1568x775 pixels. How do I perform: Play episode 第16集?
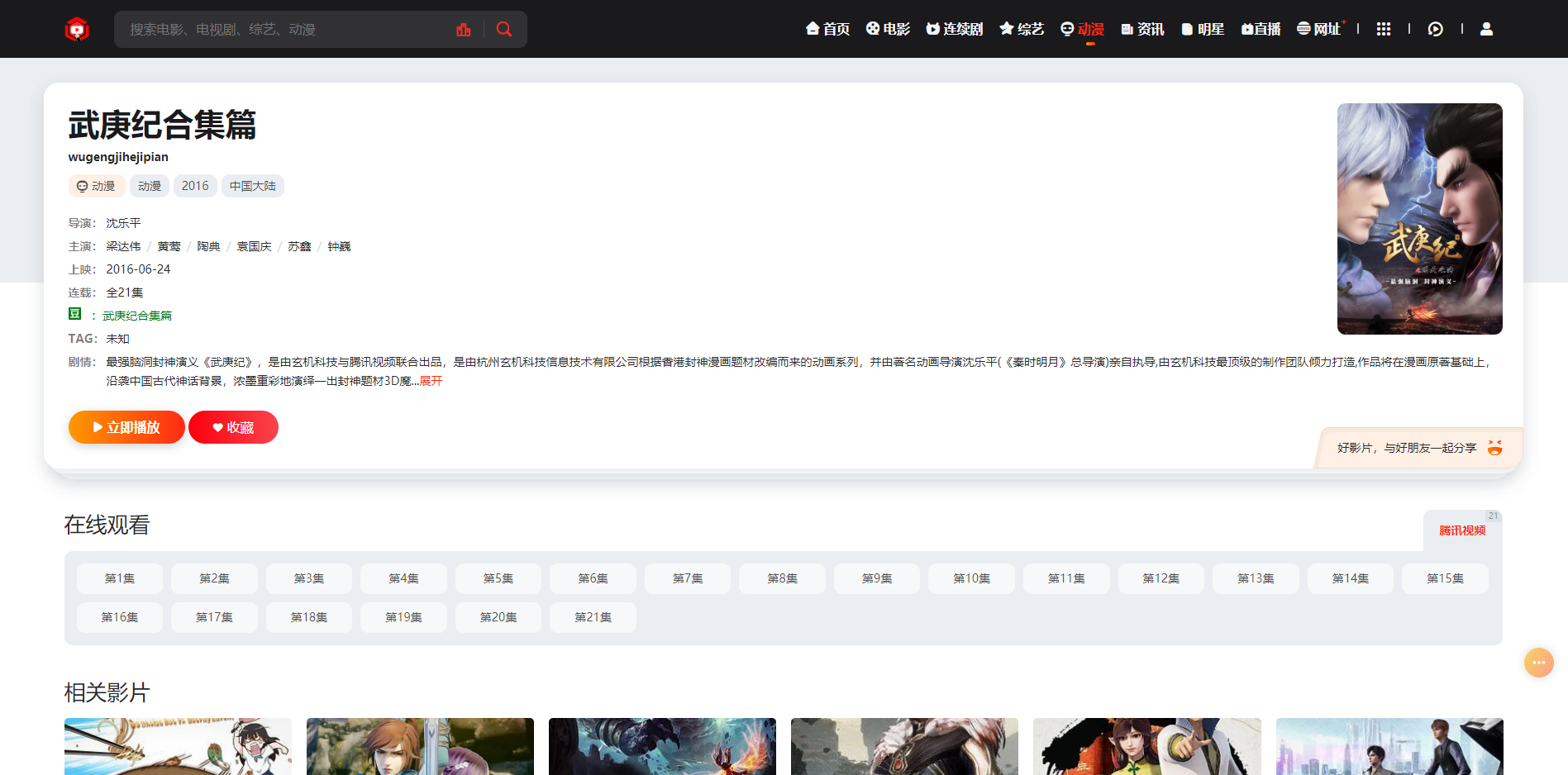click(x=120, y=617)
